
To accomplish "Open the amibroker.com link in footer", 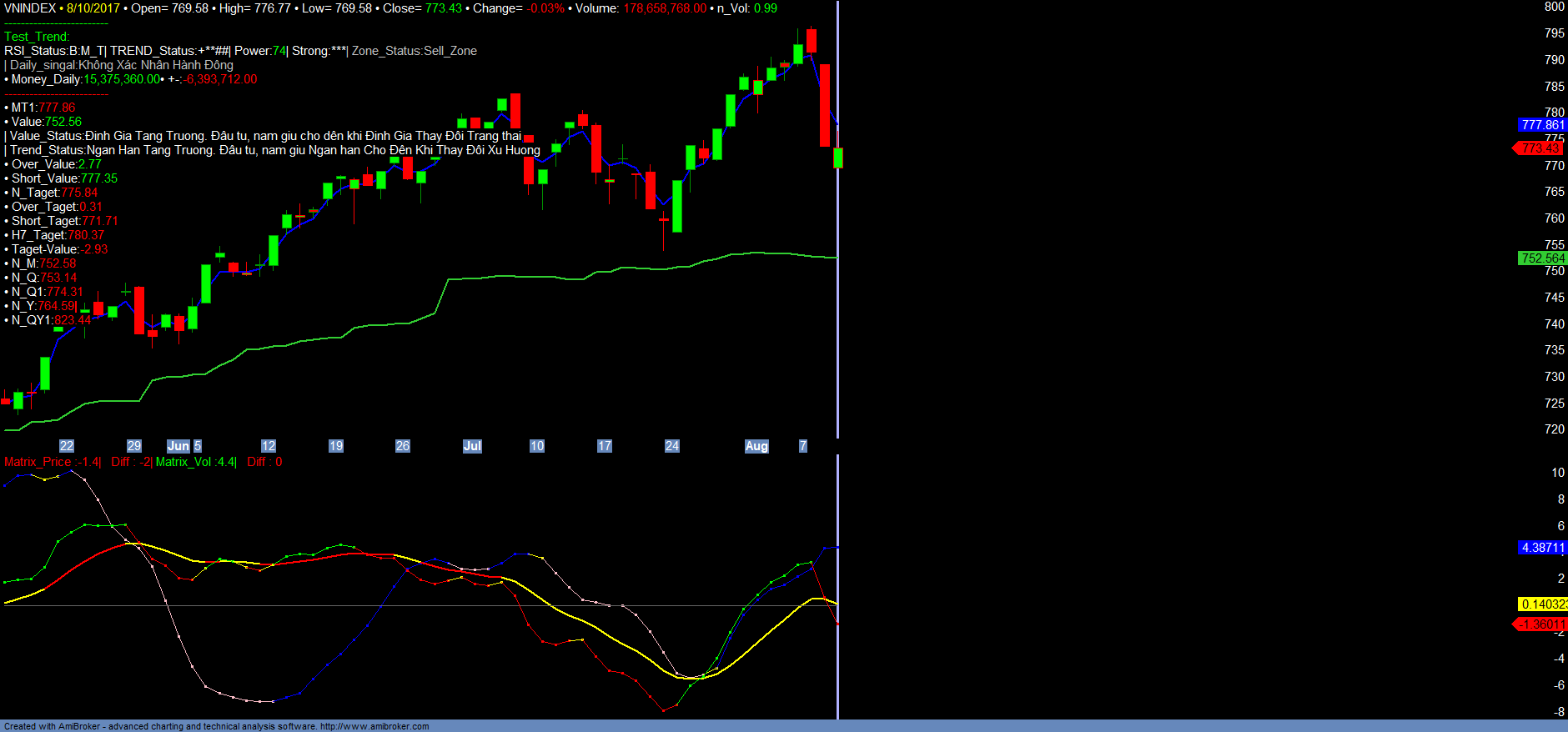I will click(x=374, y=726).
